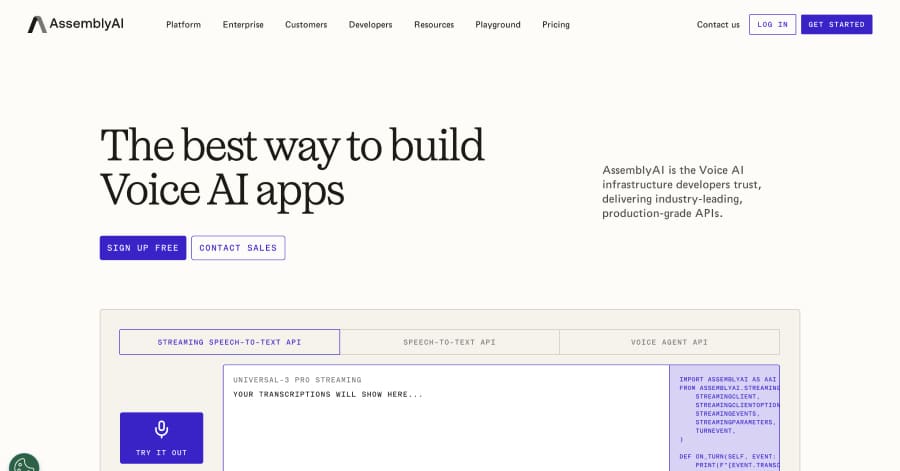The height and width of the screenshot is (471, 900).
Task: Open the cookie preferences icon
Action: point(24,462)
